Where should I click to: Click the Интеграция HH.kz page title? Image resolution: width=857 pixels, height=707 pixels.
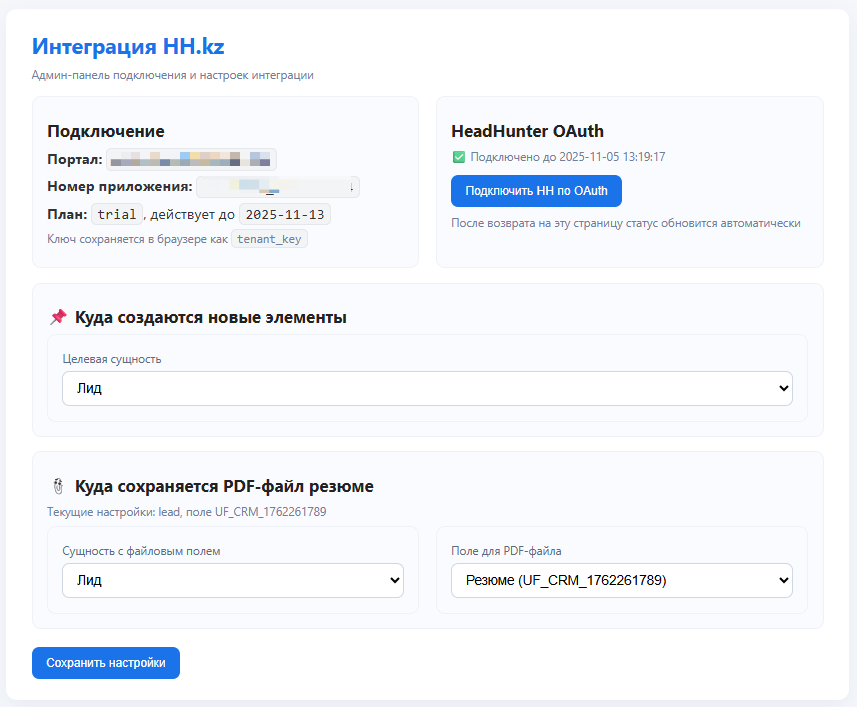[x=128, y=46]
